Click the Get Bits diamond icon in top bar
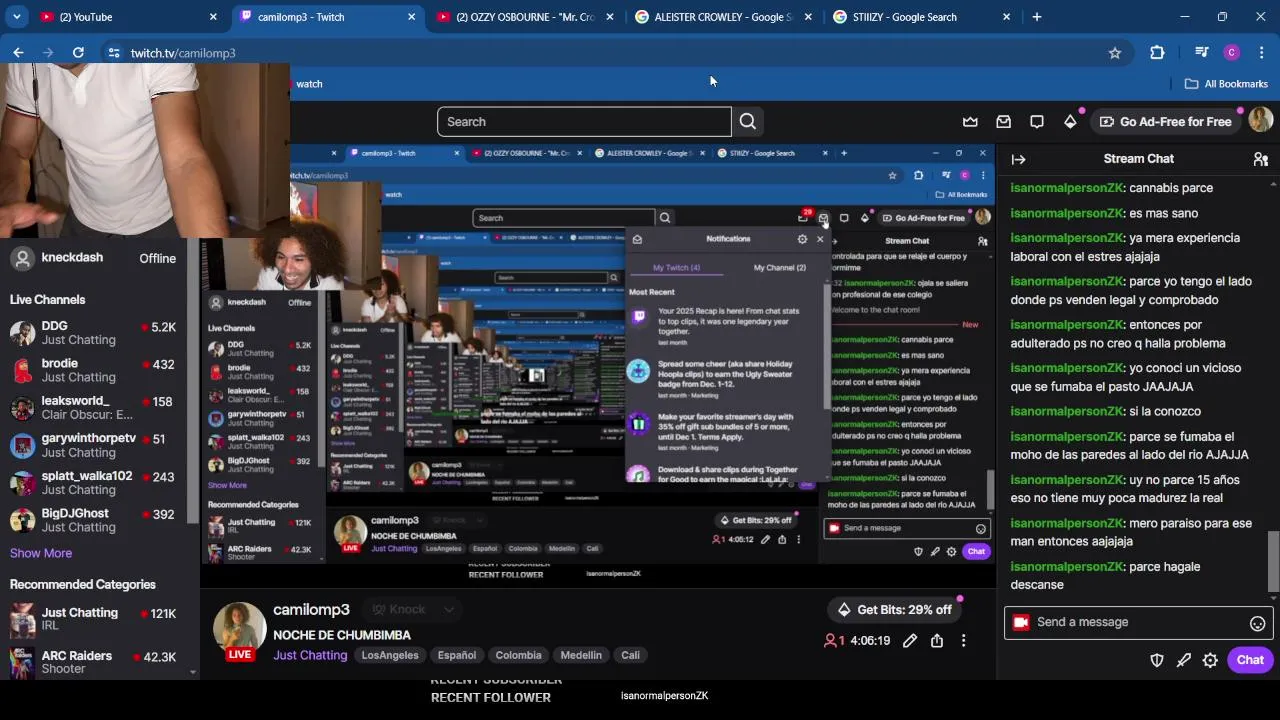 click(1070, 122)
